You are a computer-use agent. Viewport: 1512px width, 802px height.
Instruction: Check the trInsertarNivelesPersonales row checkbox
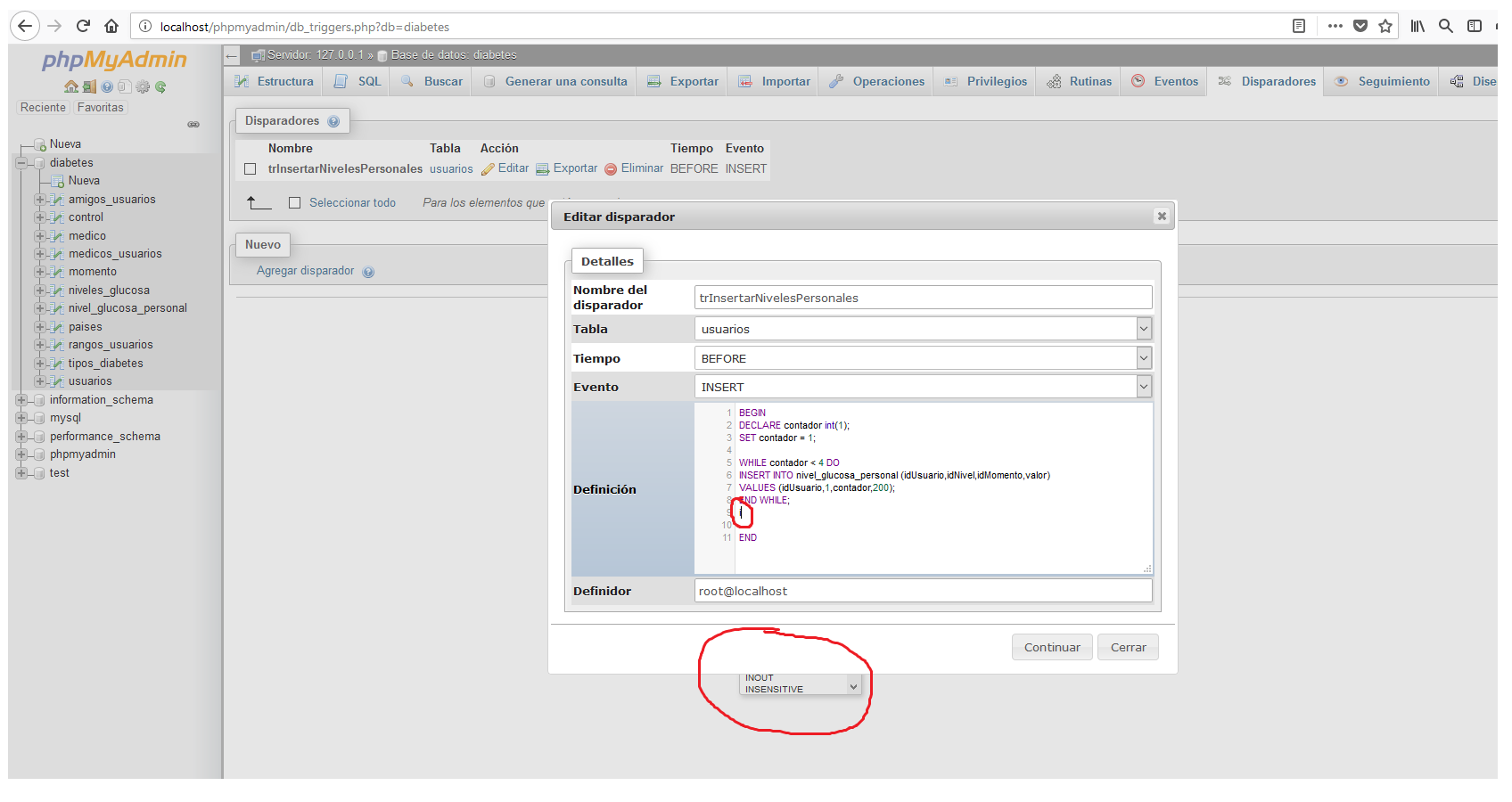[250, 168]
